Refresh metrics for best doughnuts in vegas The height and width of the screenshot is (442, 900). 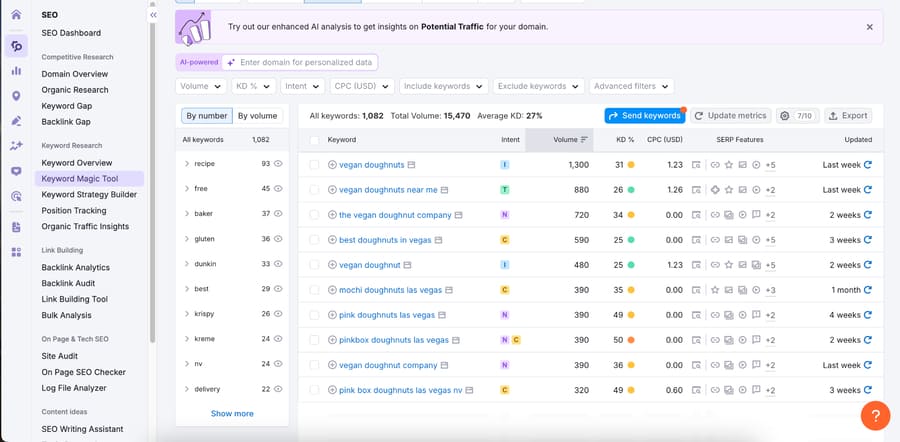tap(868, 240)
